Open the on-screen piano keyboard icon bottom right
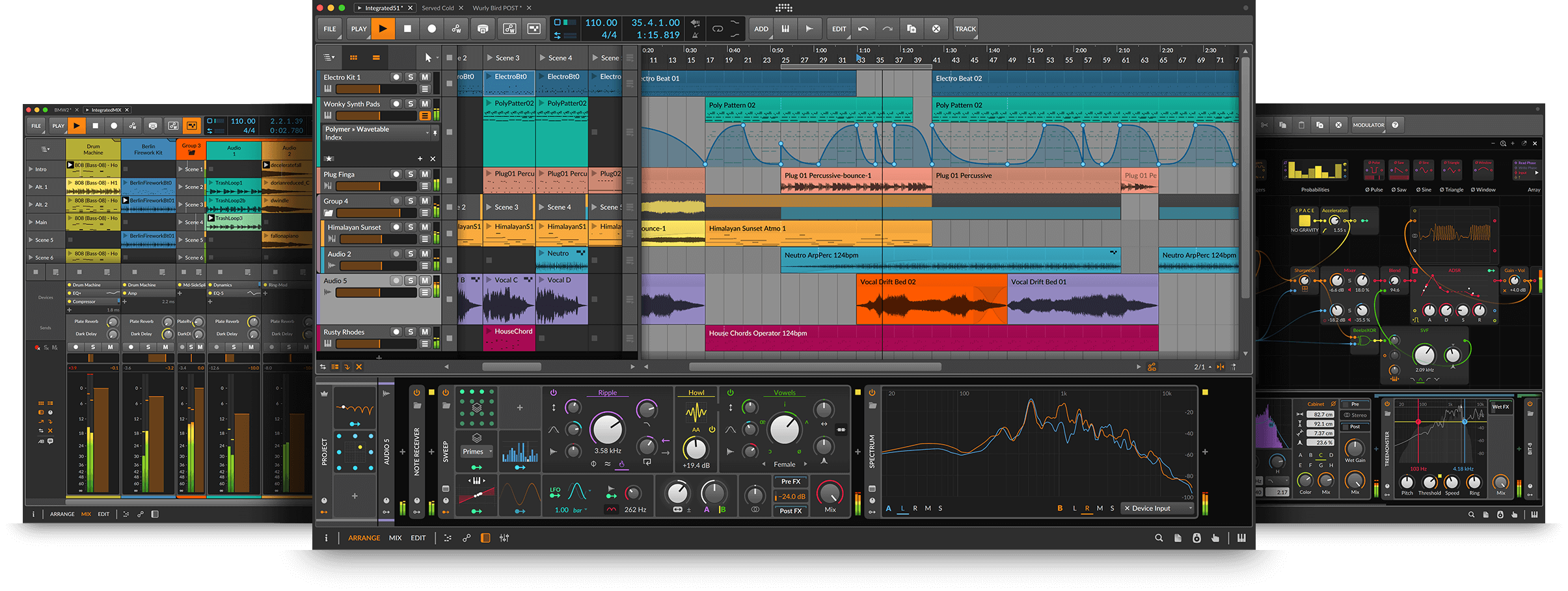Screen dimensions: 1568x591 (1241, 538)
